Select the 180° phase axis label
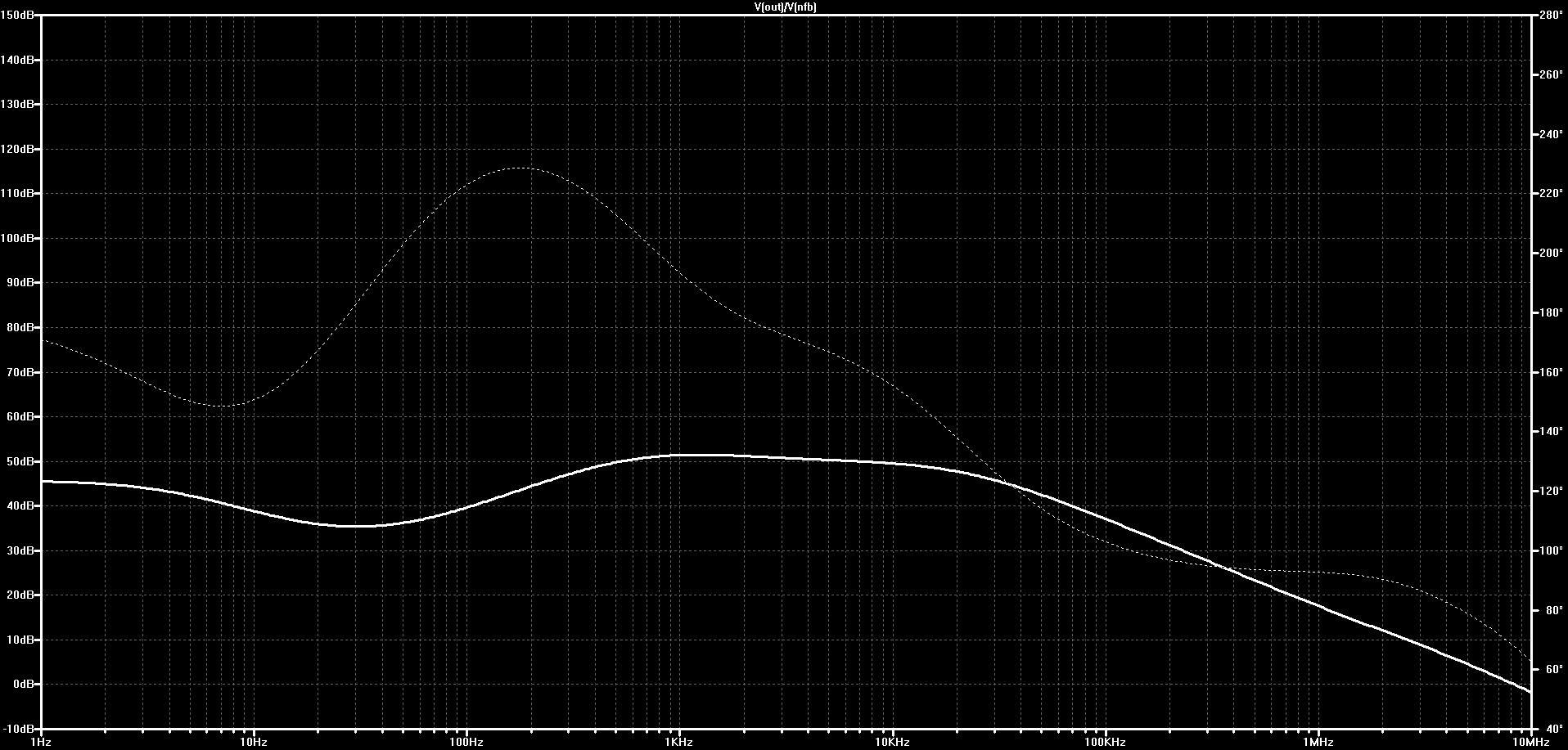 coord(1551,312)
